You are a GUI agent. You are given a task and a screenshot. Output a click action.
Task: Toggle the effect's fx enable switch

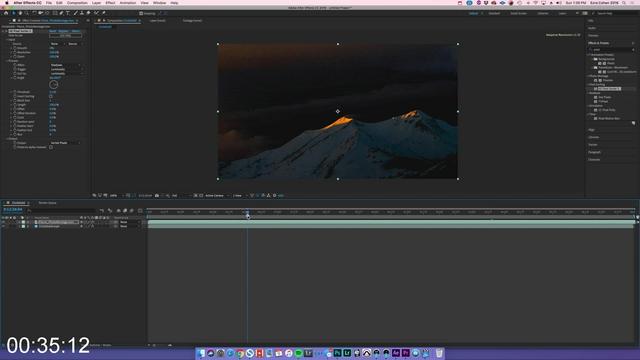[6, 31]
